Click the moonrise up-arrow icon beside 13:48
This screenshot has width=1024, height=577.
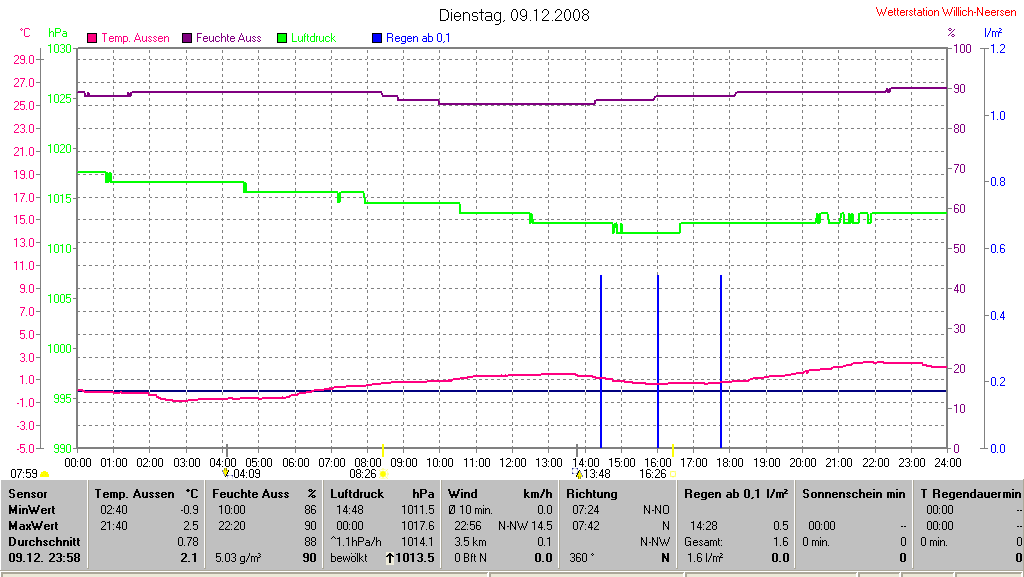[578, 473]
